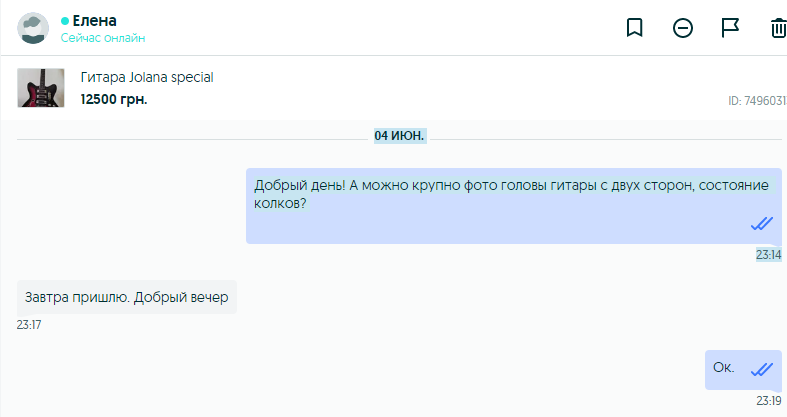The image size is (787, 417).
Task: Report the conversation using the flag icon
Action: point(730,28)
